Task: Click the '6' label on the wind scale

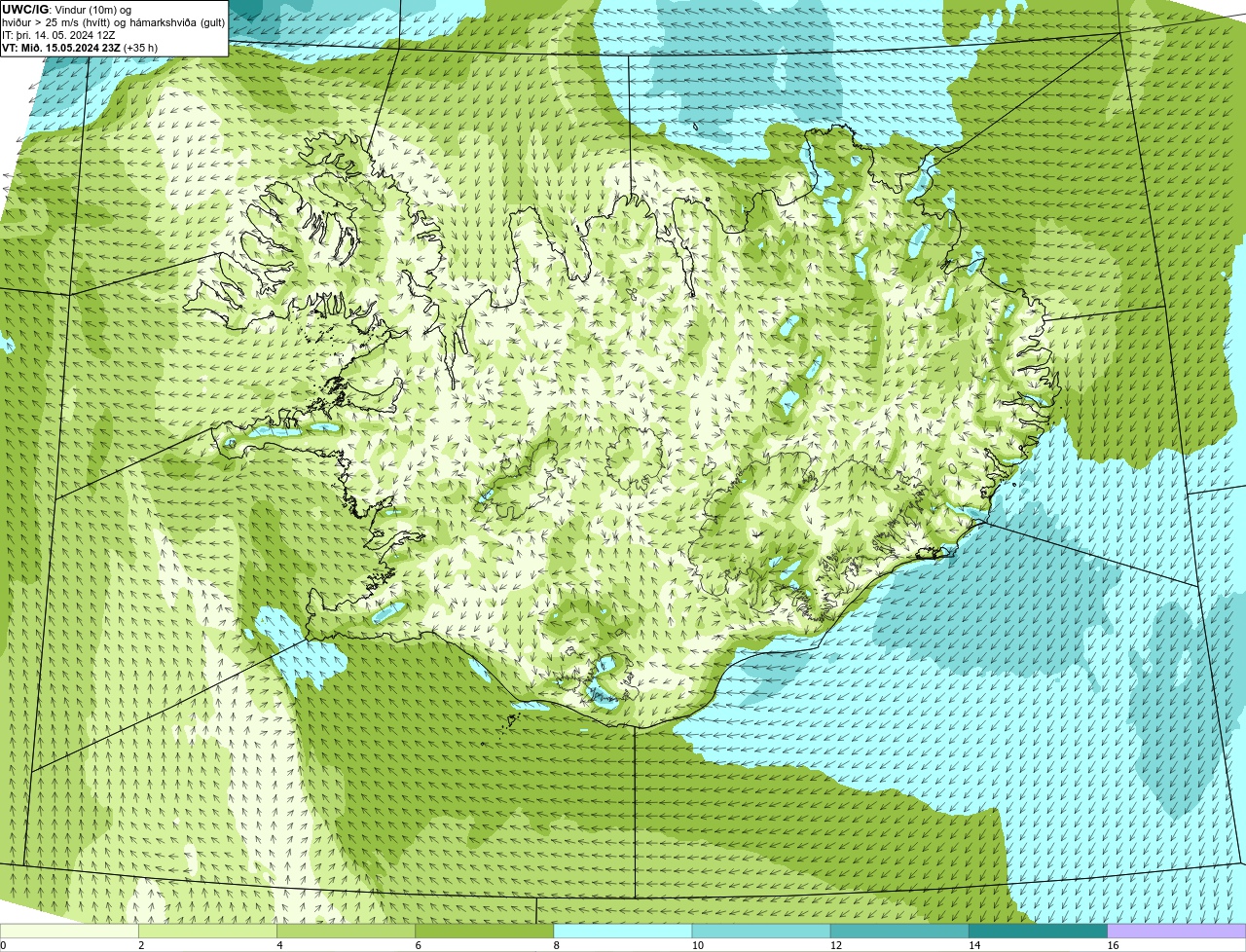Action: [x=418, y=945]
